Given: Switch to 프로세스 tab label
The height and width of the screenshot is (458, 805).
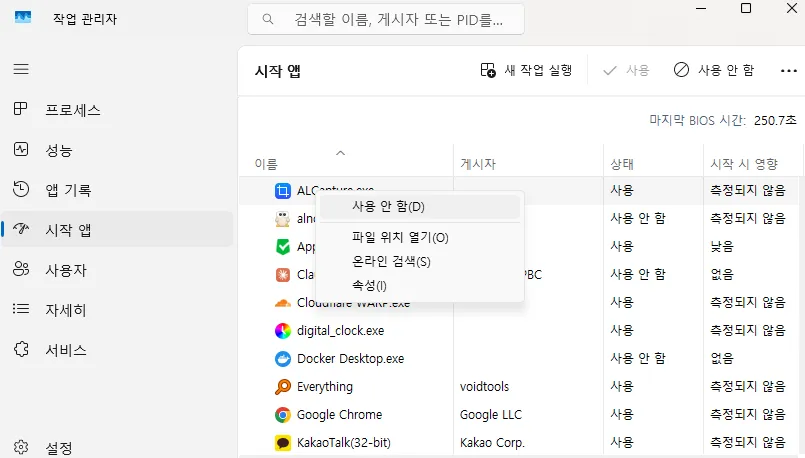Looking at the screenshot, I should coord(73,110).
